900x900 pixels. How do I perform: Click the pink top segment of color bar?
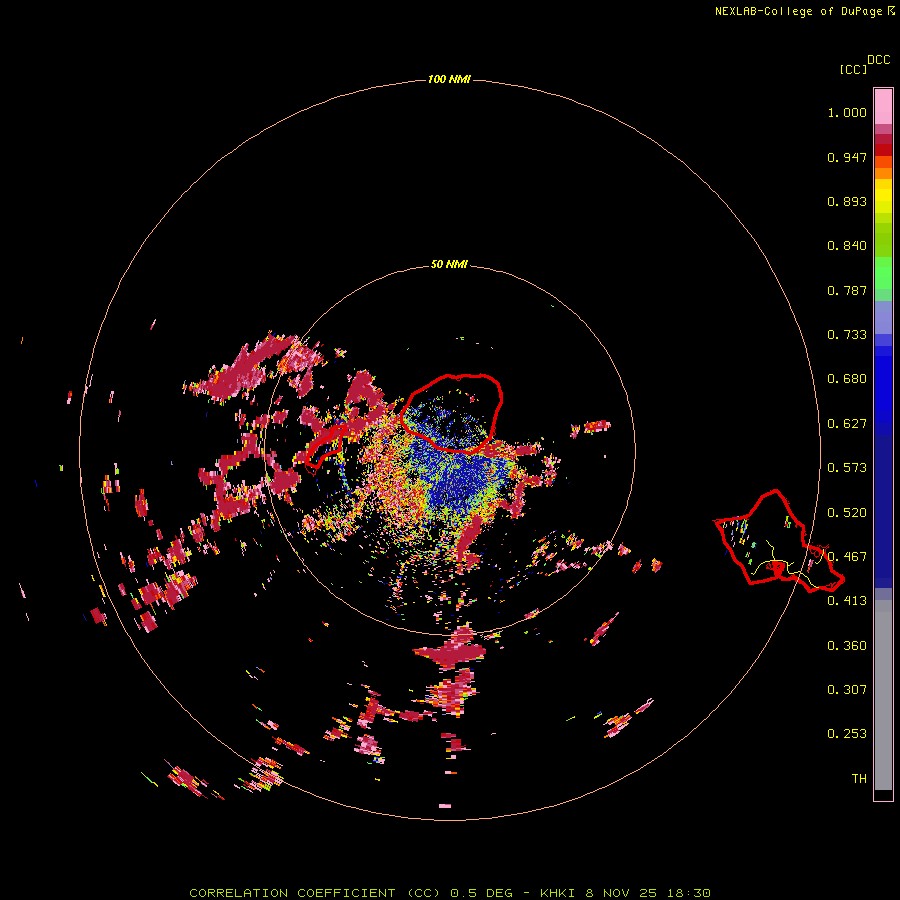point(883,106)
